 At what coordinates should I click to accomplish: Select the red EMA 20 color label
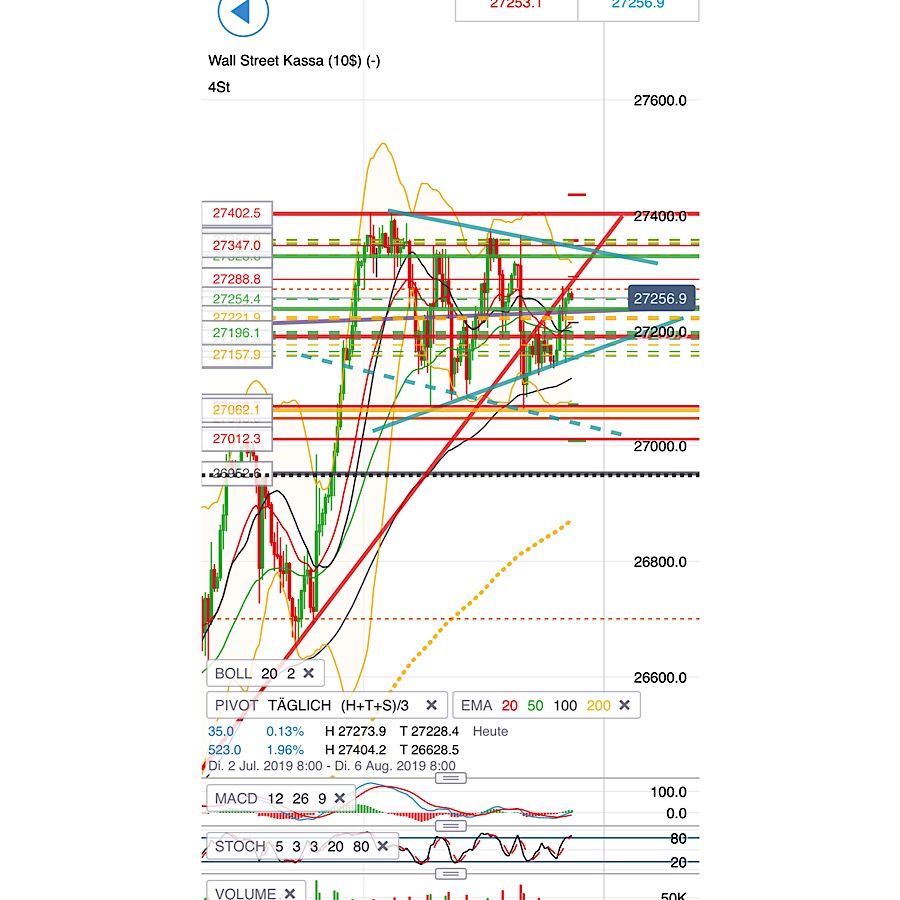510,705
